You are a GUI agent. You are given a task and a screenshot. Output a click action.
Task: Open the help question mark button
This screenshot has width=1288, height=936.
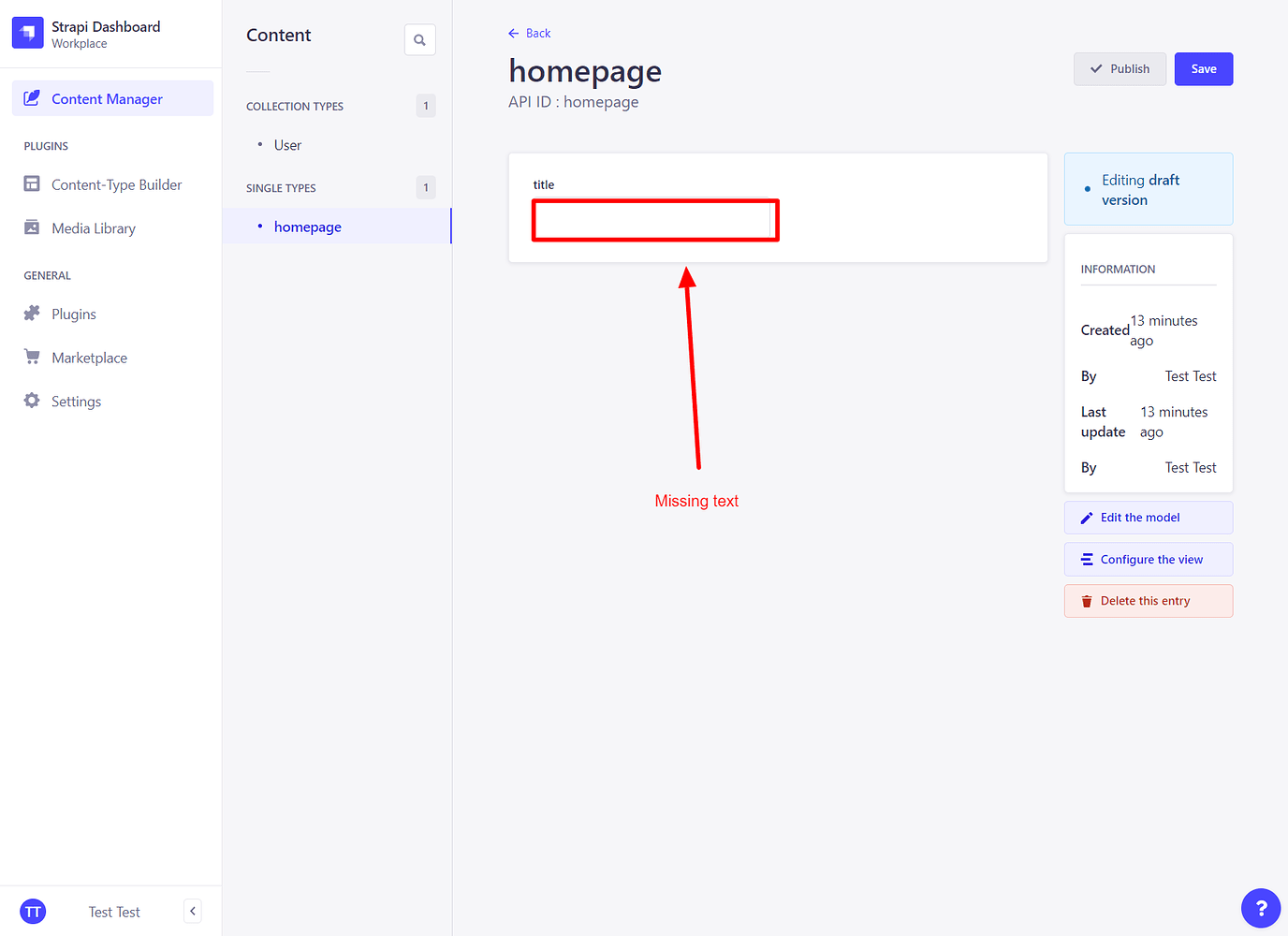[1261, 908]
